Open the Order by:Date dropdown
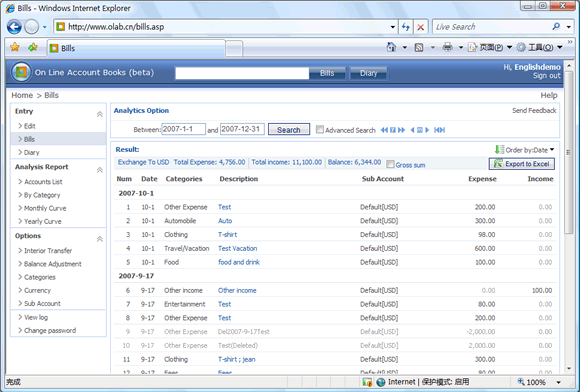 click(530, 150)
